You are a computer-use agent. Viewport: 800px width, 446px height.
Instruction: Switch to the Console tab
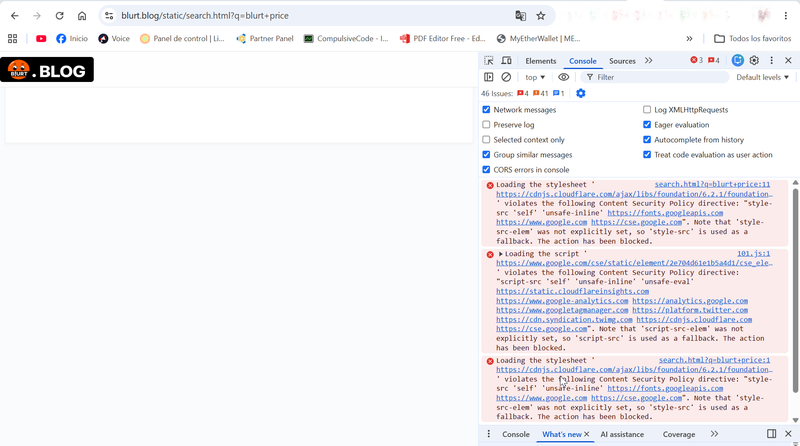click(583, 61)
